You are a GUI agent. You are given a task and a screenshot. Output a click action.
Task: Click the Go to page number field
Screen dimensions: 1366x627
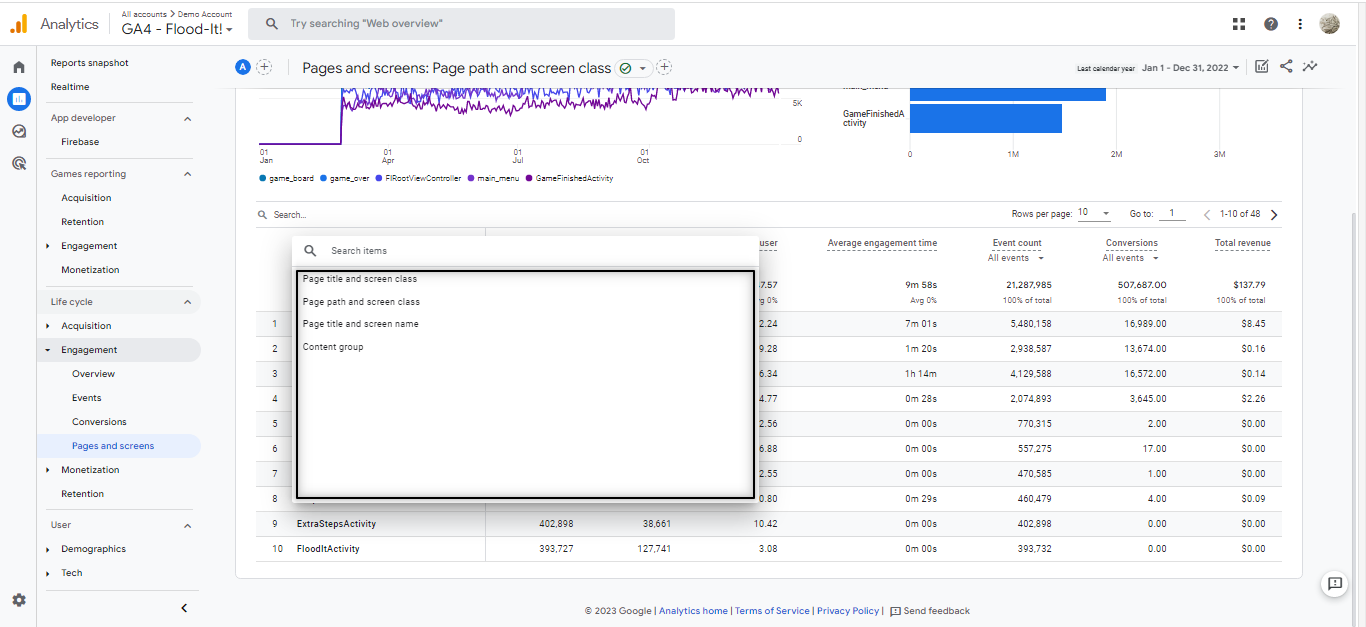pos(1172,214)
